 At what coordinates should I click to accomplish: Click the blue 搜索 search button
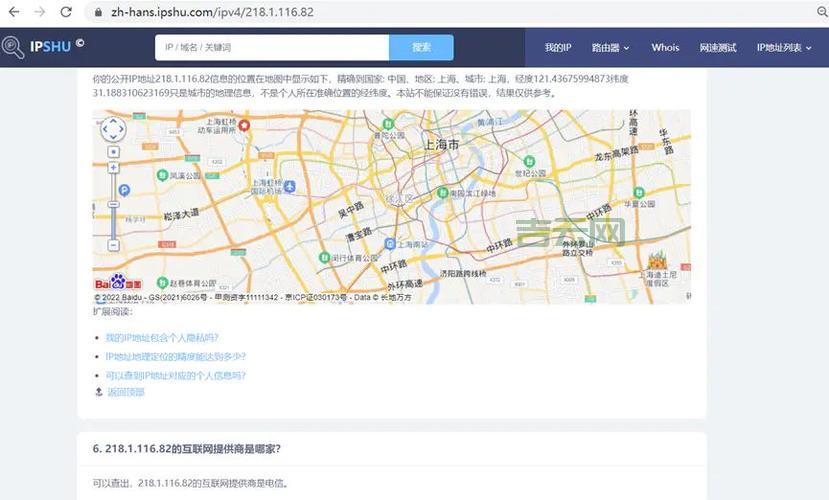(421, 48)
